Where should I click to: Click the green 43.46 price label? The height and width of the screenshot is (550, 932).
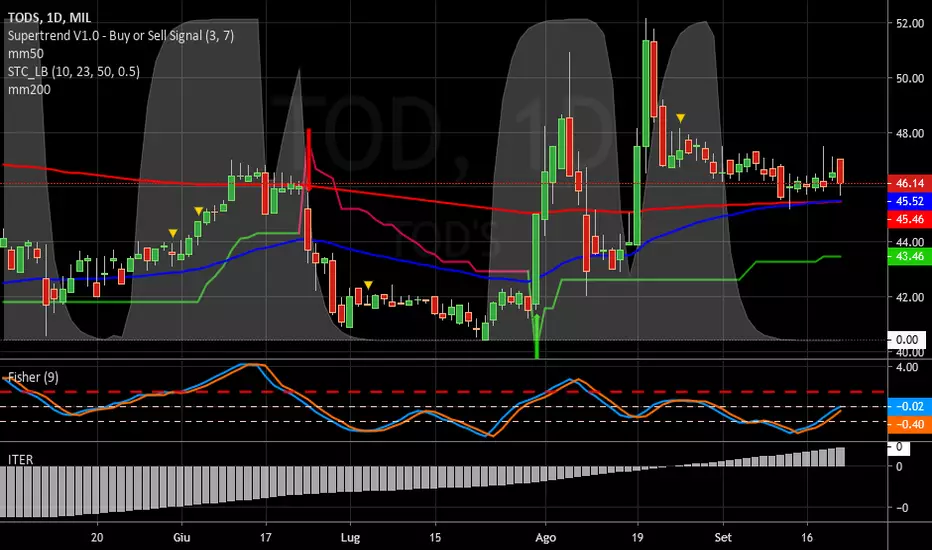909,256
